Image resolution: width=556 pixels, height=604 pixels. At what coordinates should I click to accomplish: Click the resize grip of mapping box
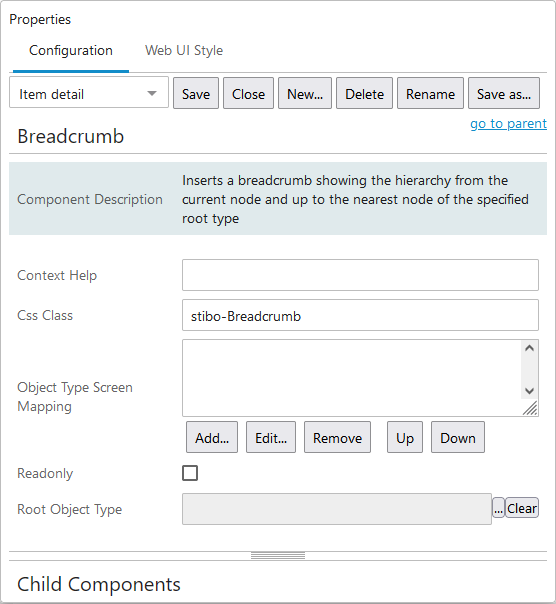pyautogui.click(x=530, y=408)
